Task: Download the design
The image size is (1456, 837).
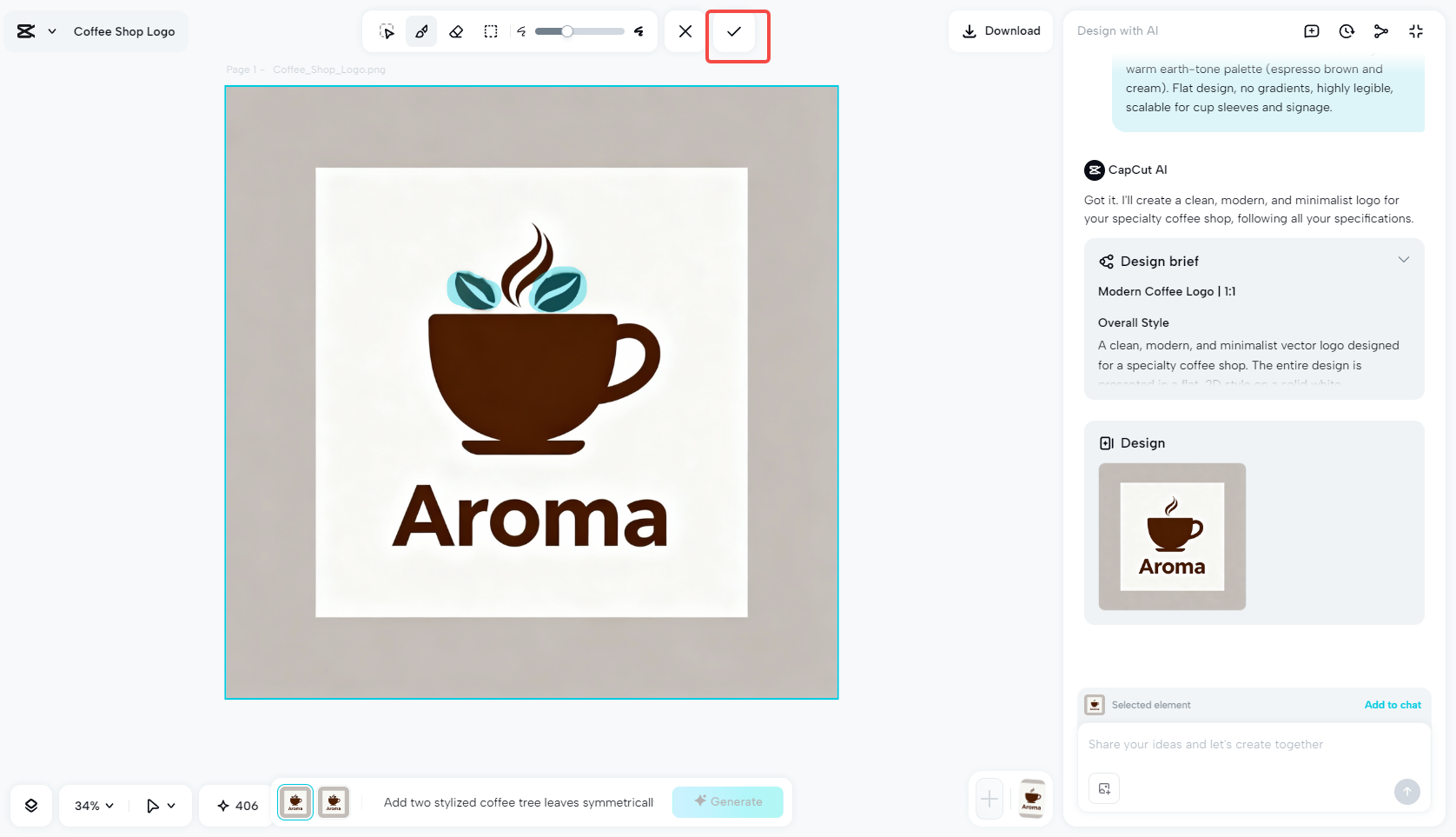Action: pos(1001,31)
